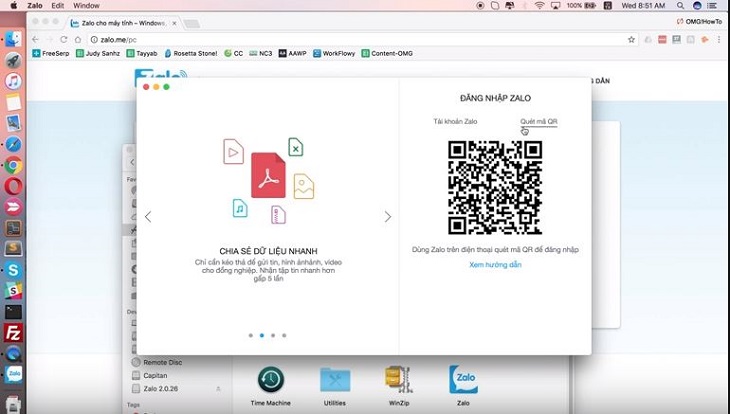
Task: Launch iTunes from the Dock
Action: [13, 81]
